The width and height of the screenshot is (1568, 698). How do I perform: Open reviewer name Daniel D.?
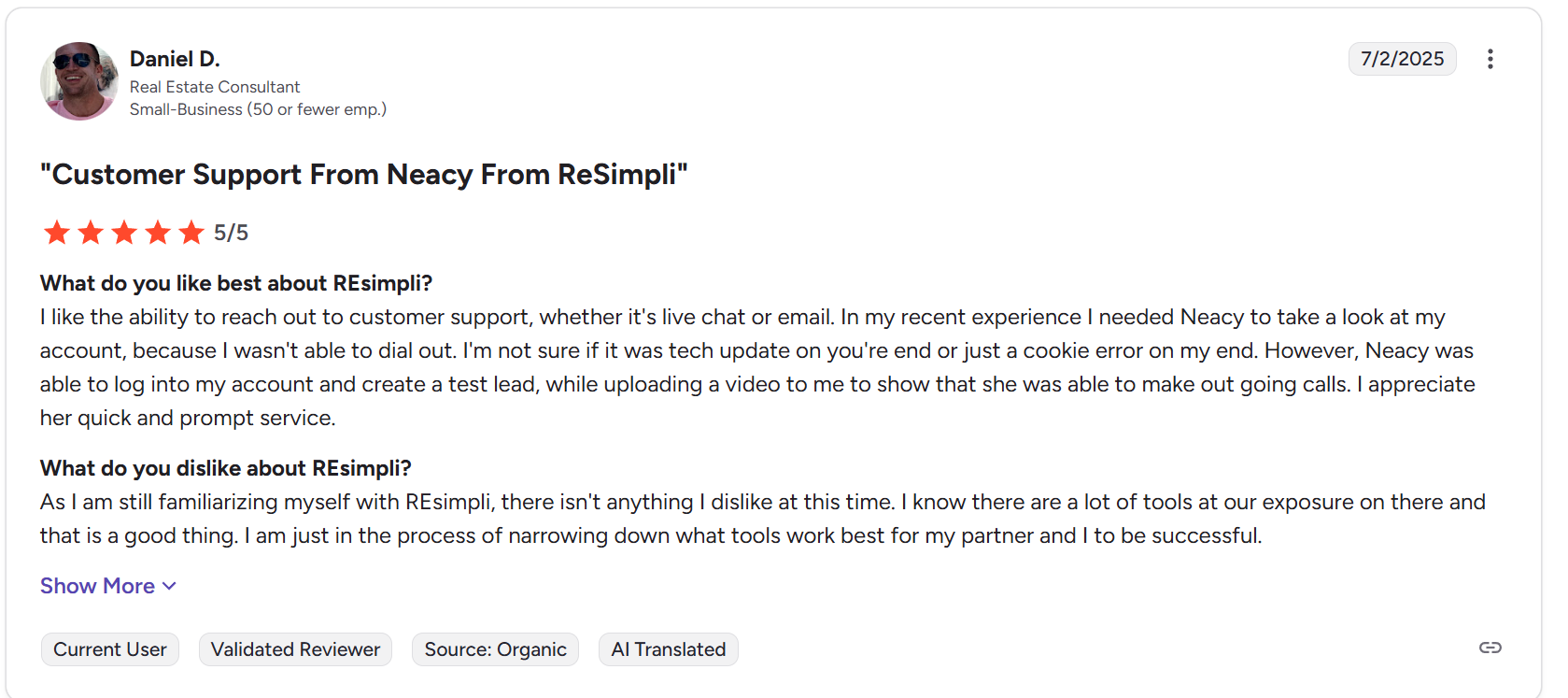pos(175,59)
